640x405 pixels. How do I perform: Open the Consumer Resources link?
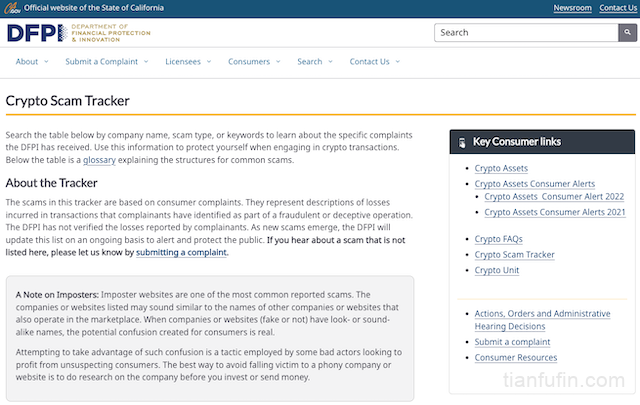(x=516, y=358)
